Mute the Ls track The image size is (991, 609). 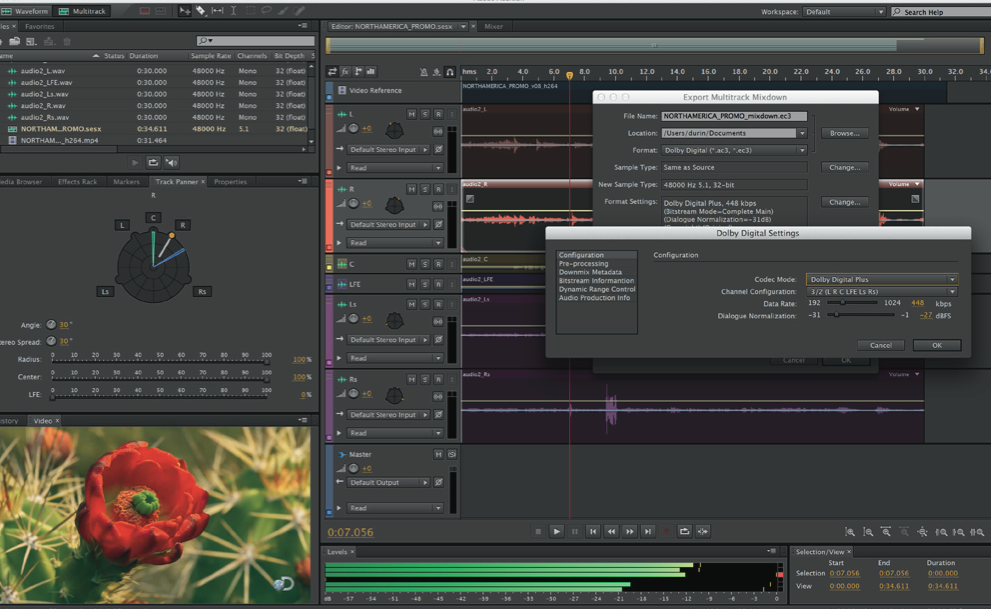coord(411,304)
